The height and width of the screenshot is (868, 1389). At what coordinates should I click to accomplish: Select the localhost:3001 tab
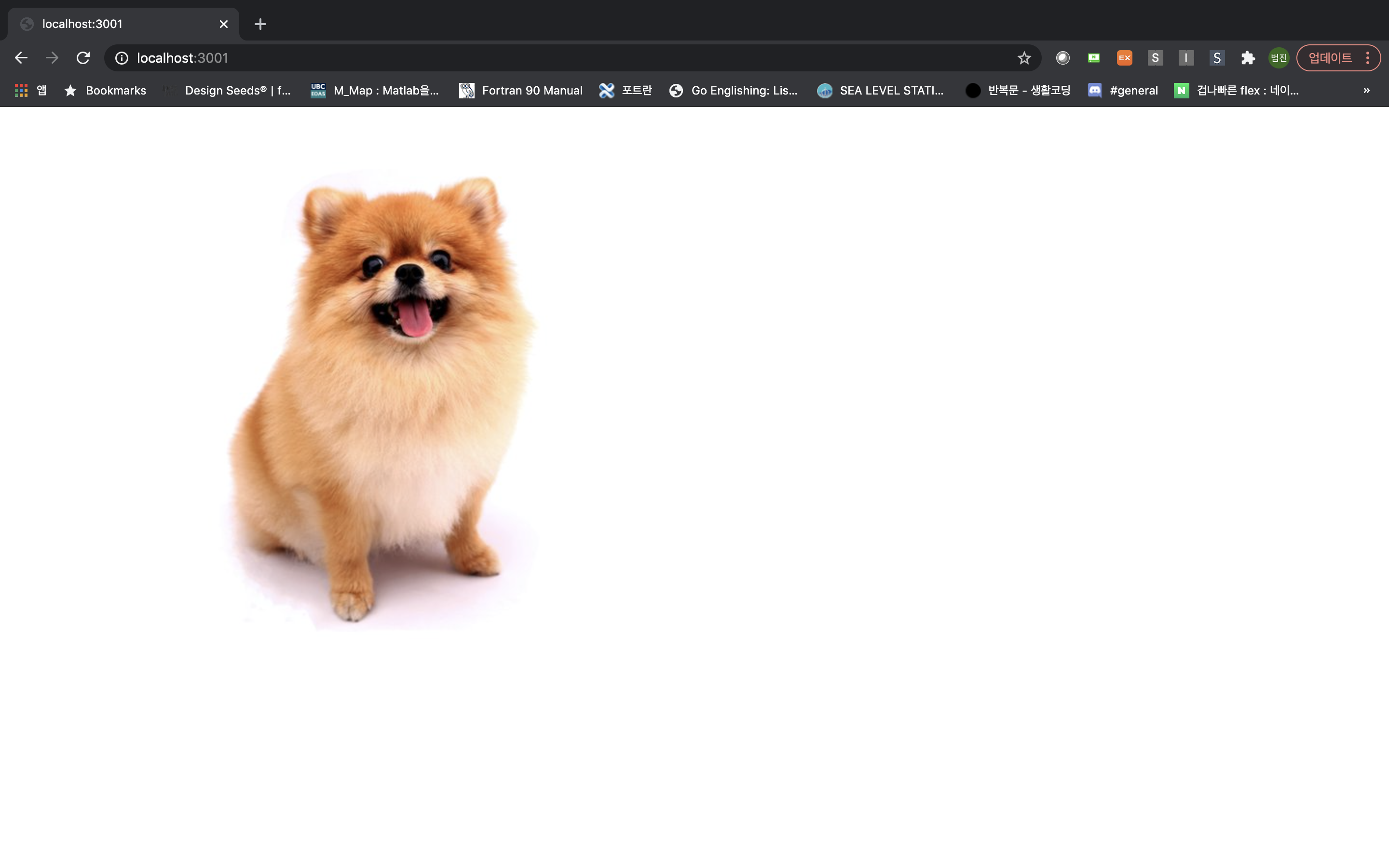click(115, 24)
